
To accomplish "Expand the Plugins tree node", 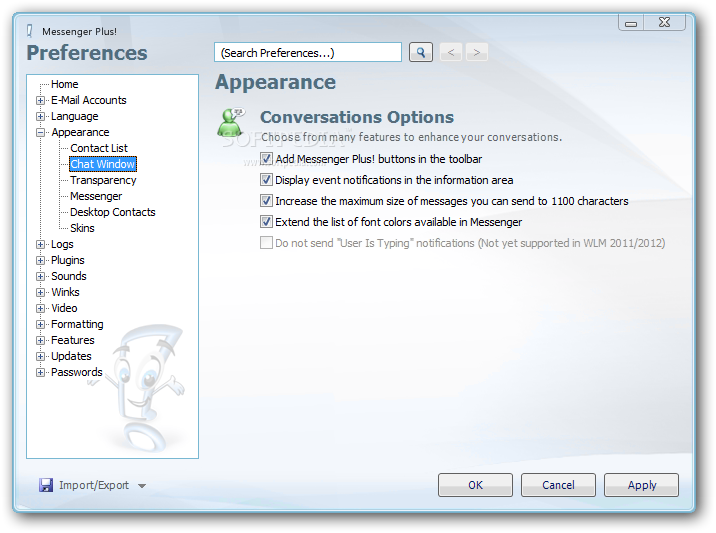I will point(41,260).
